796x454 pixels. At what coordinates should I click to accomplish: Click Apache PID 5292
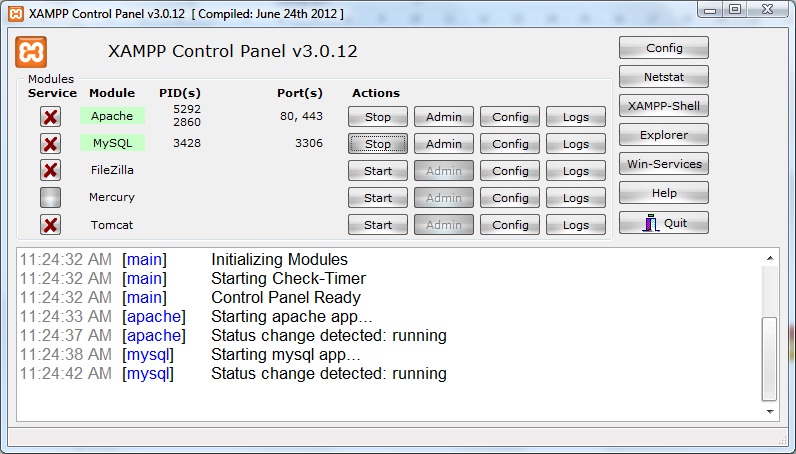[x=187, y=109]
